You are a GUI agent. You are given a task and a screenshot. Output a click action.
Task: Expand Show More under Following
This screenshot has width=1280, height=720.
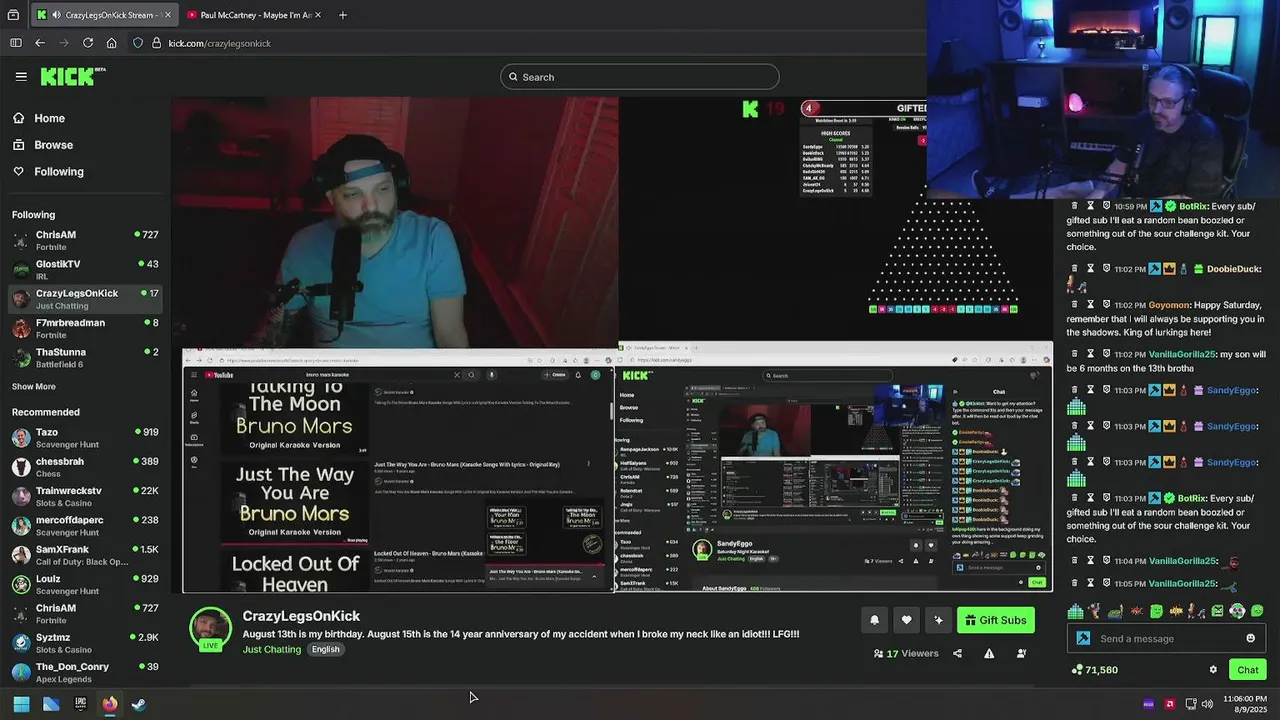coord(34,387)
